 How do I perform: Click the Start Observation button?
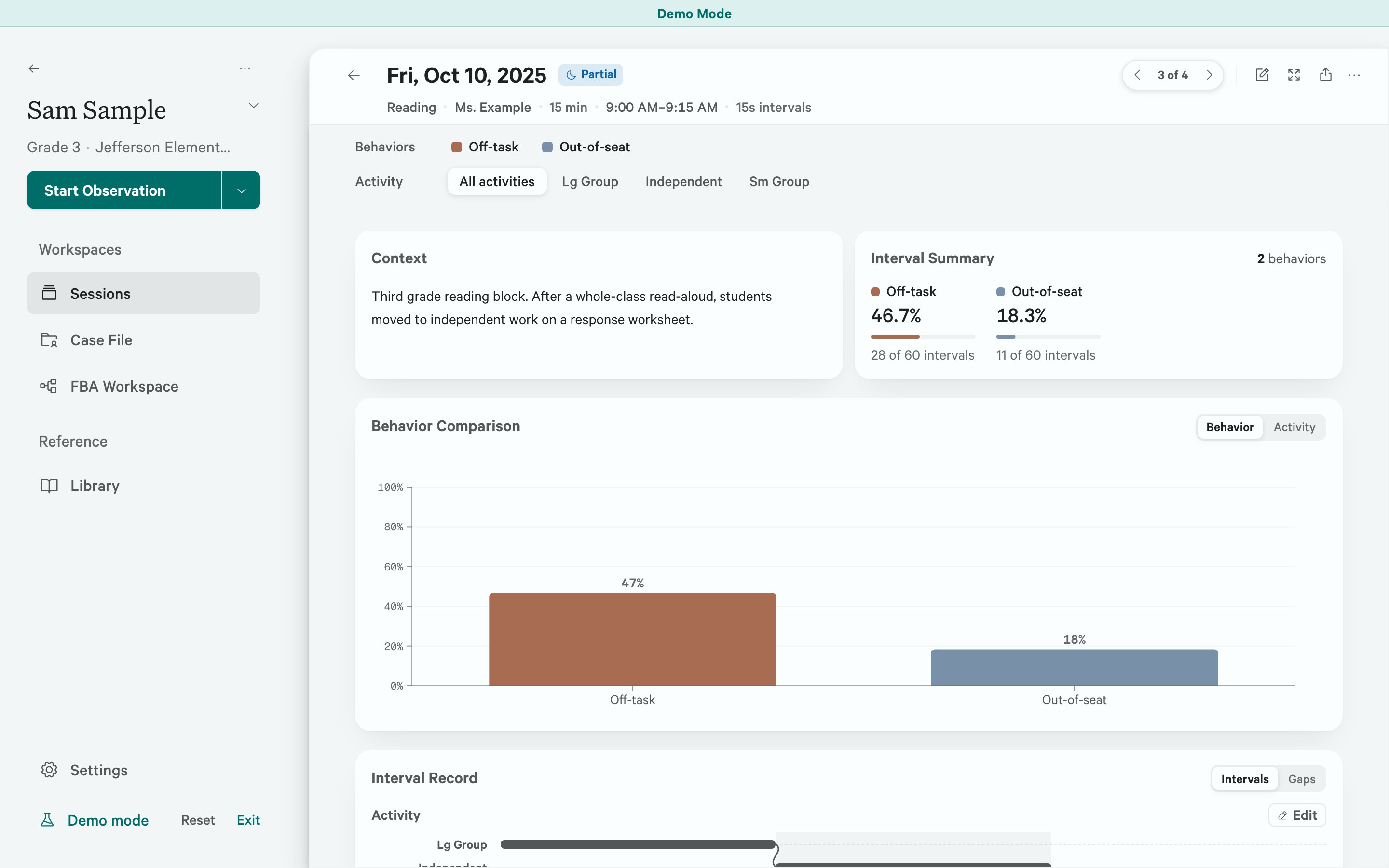pos(124,190)
